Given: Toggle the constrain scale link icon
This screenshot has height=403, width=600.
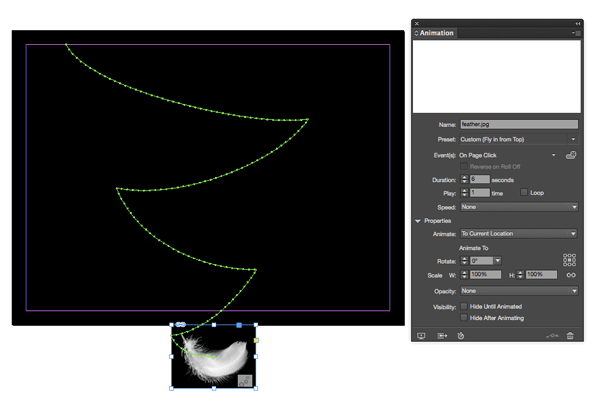Looking at the screenshot, I should click(x=571, y=275).
